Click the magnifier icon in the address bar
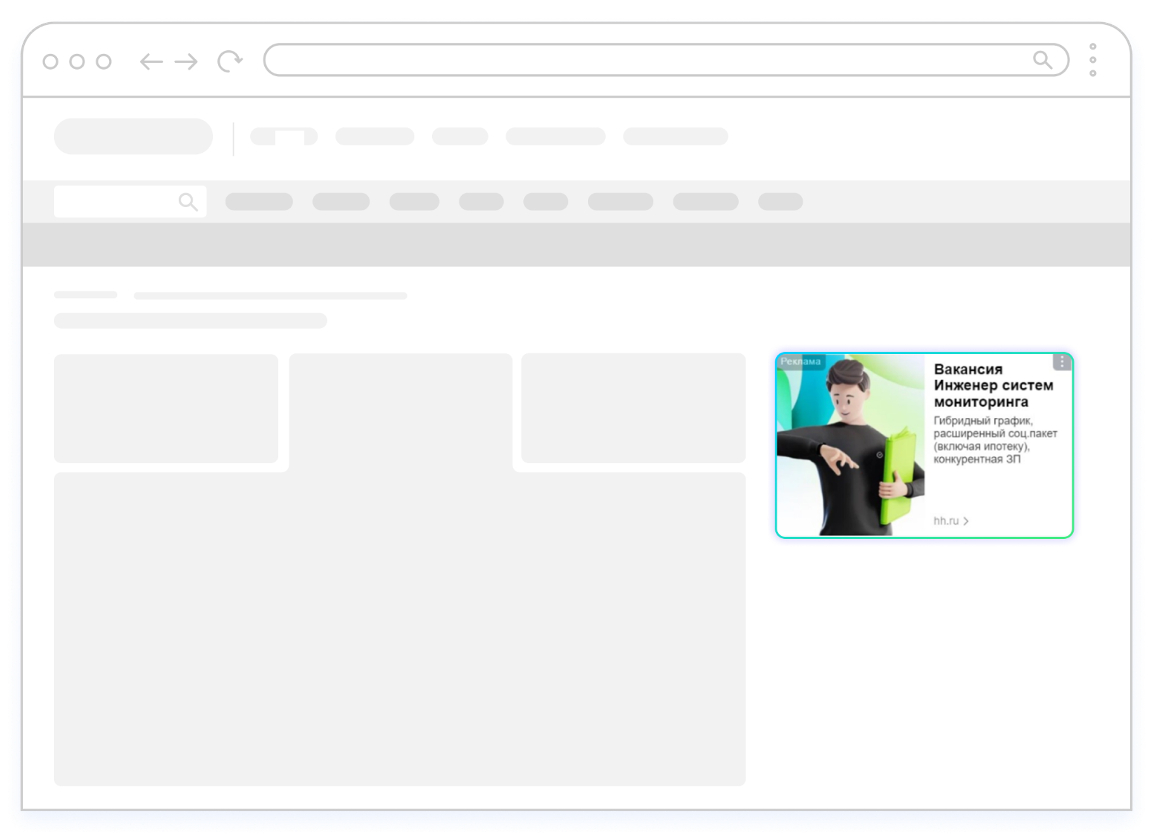 click(x=1042, y=60)
